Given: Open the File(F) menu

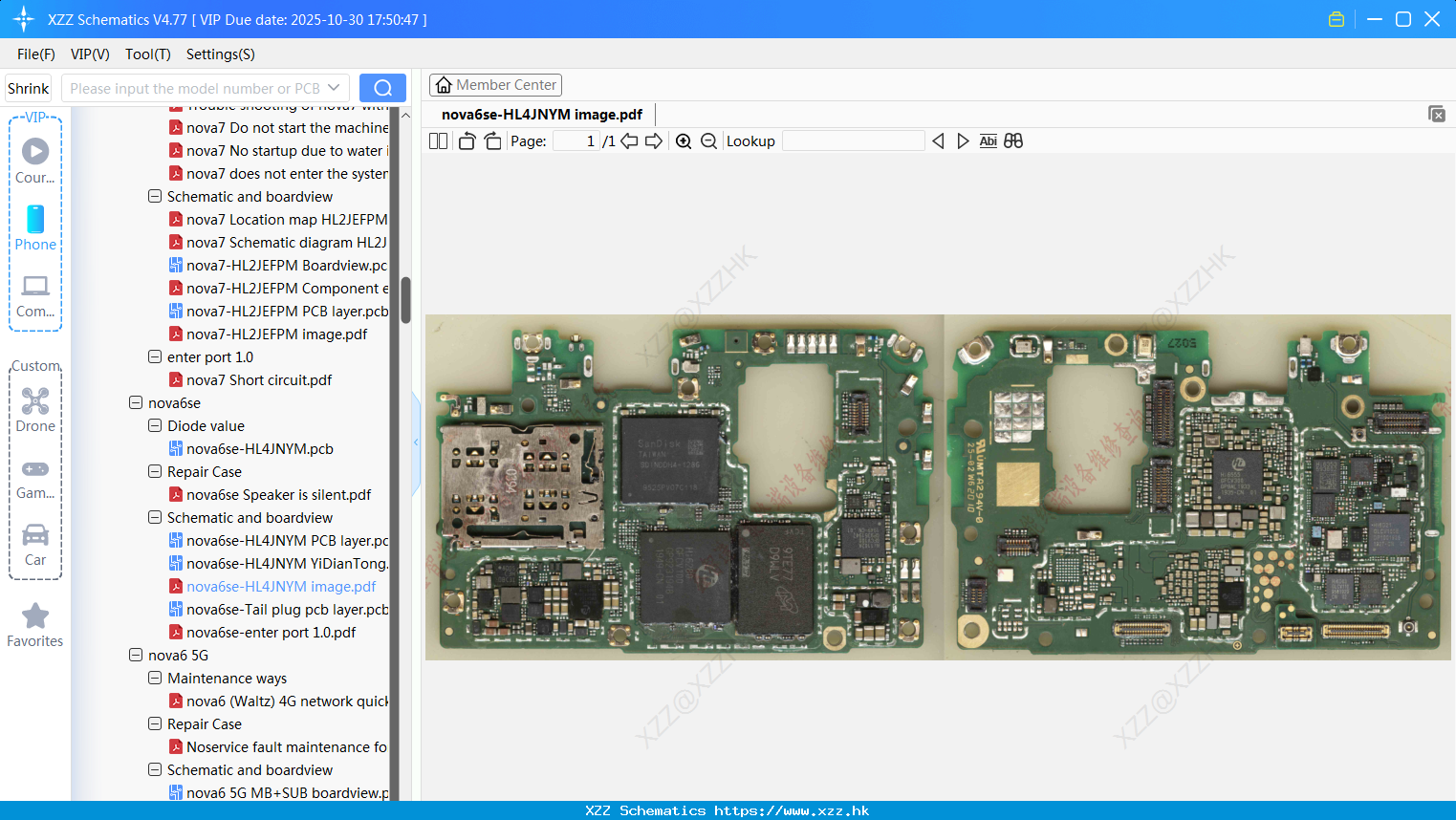Looking at the screenshot, I should [x=36, y=54].
